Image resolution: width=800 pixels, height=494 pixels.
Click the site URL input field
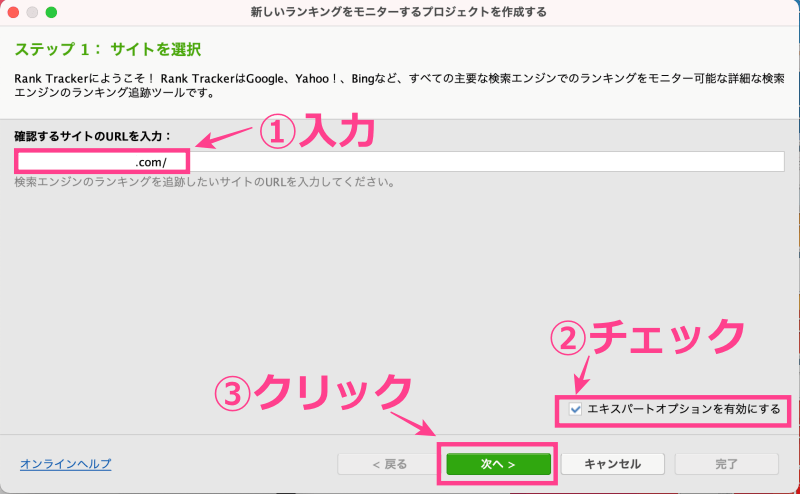(x=399, y=162)
